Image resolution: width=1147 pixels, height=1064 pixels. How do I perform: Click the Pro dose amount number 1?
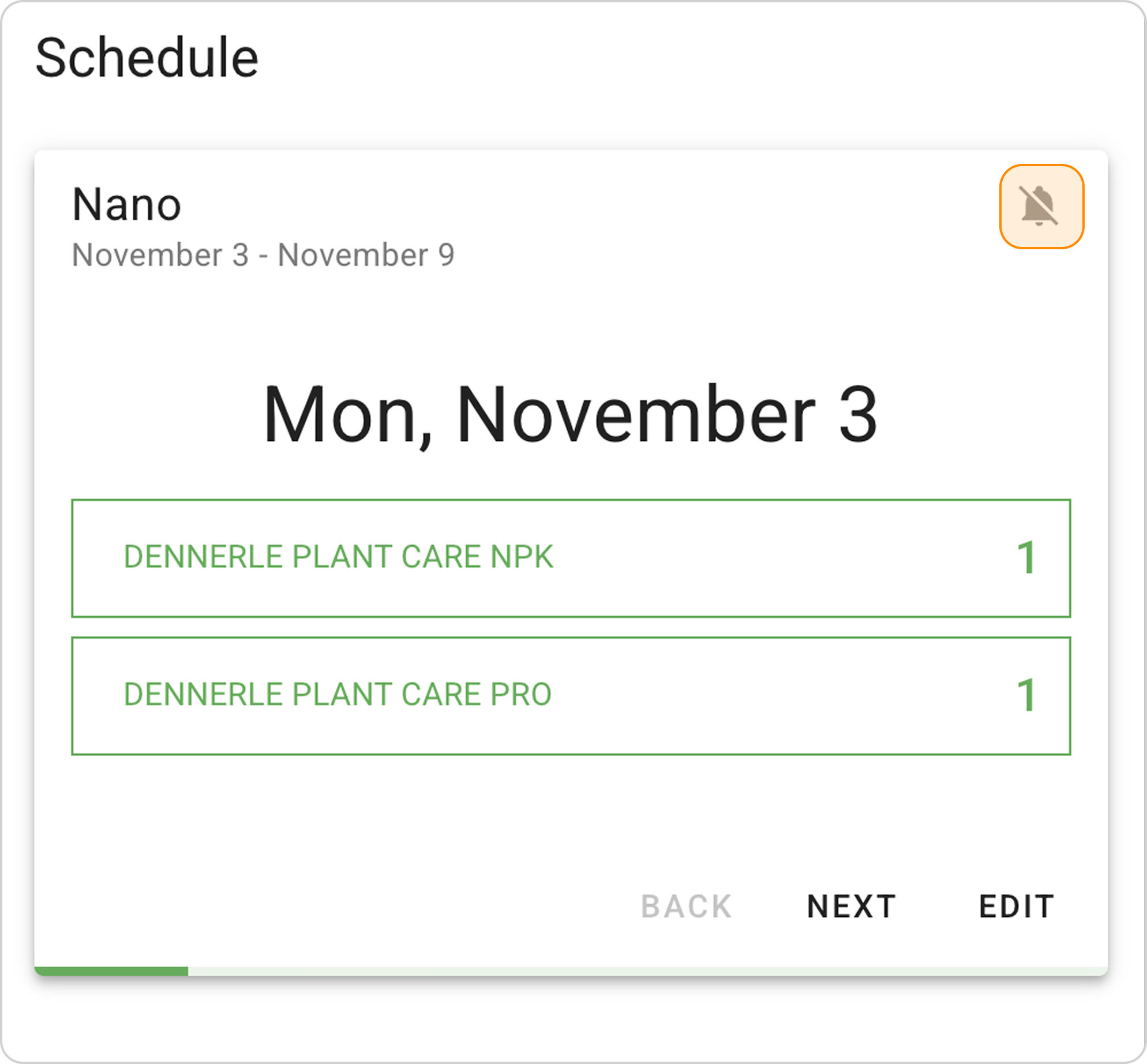tap(1026, 695)
